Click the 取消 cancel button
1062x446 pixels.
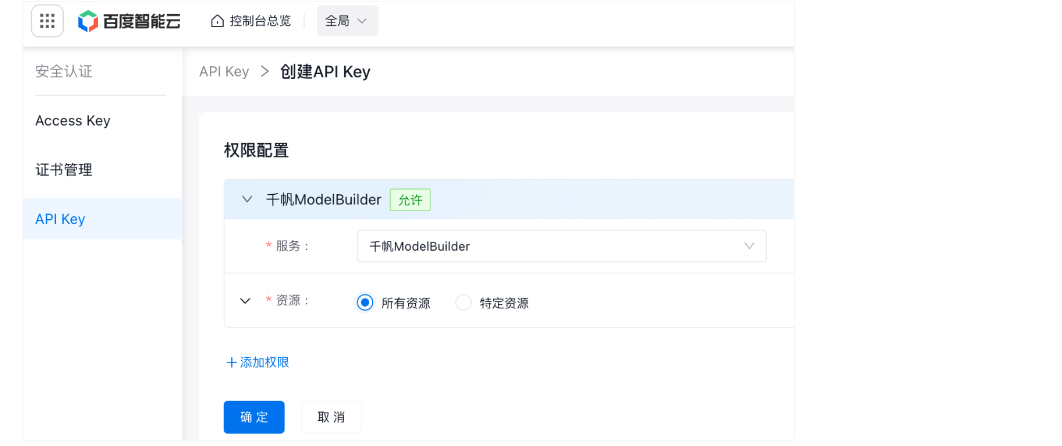pos(331,418)
